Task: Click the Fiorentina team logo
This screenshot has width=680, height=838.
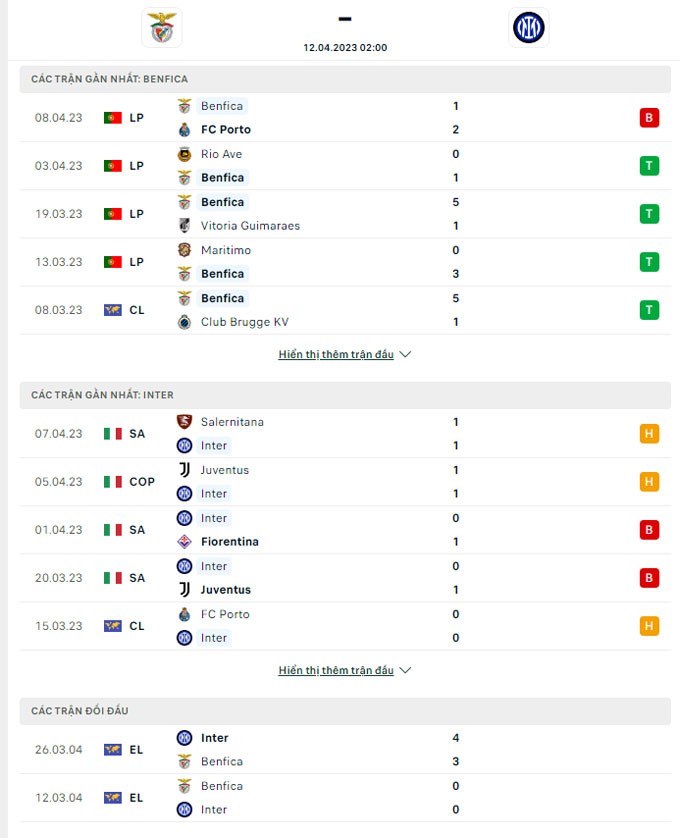Action: click(x=184, y=542)
